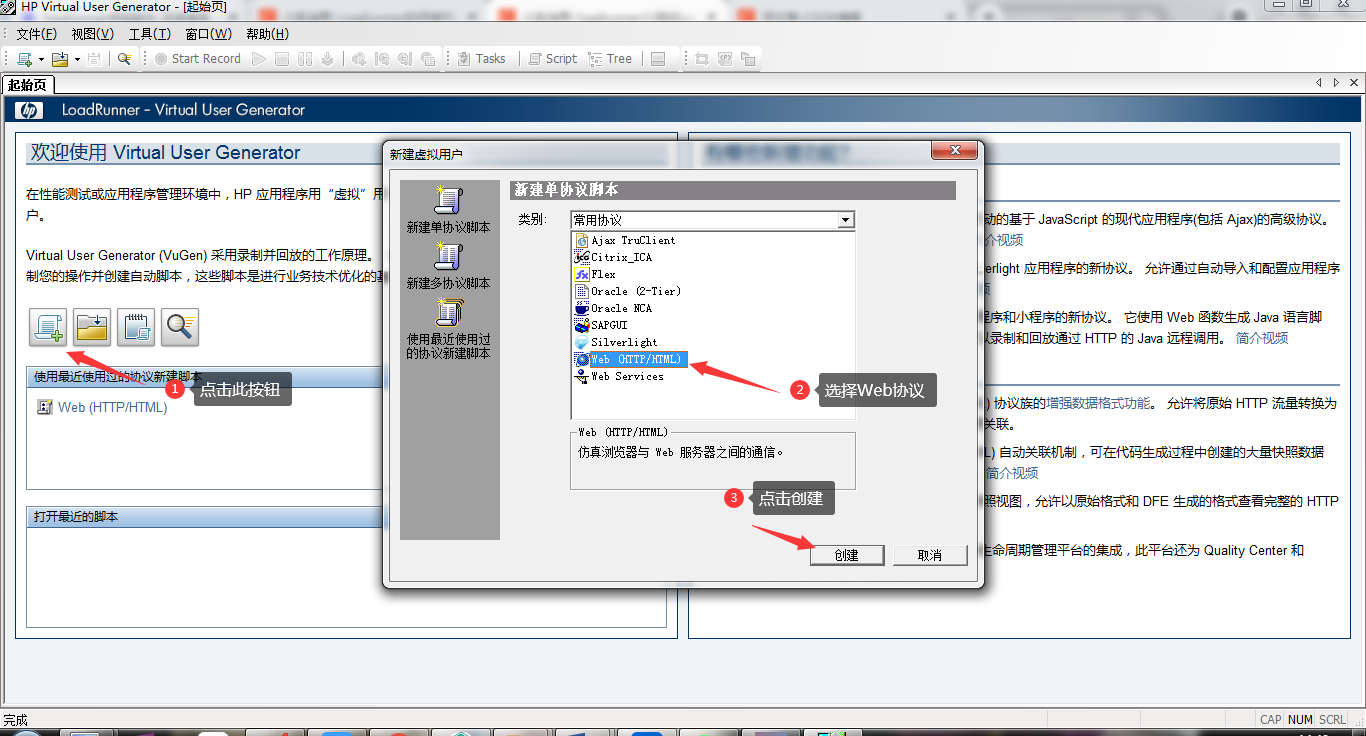This screenshot has height=736, width=1366.
Task: Click the tab scroll right arrow
Action: 1335,83
